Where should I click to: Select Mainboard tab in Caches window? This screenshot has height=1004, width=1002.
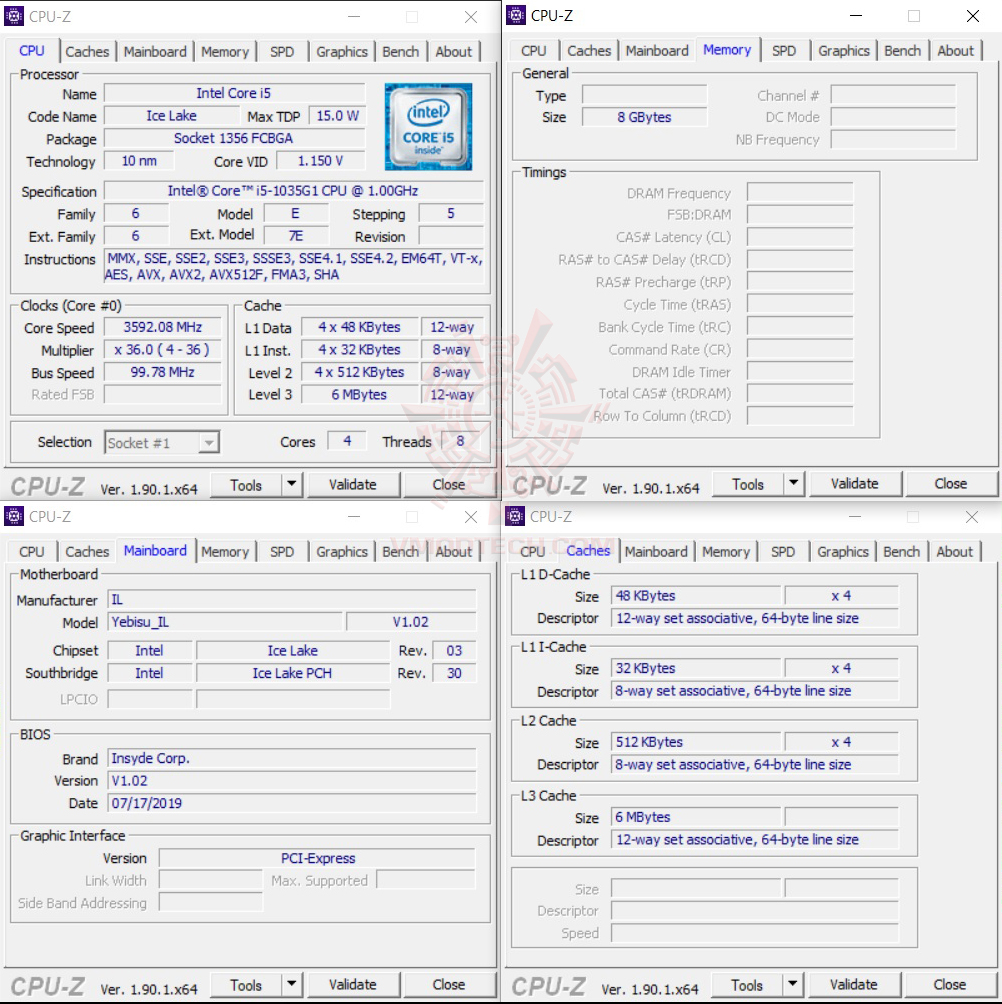pyautogui.click(x=656, y=551)
